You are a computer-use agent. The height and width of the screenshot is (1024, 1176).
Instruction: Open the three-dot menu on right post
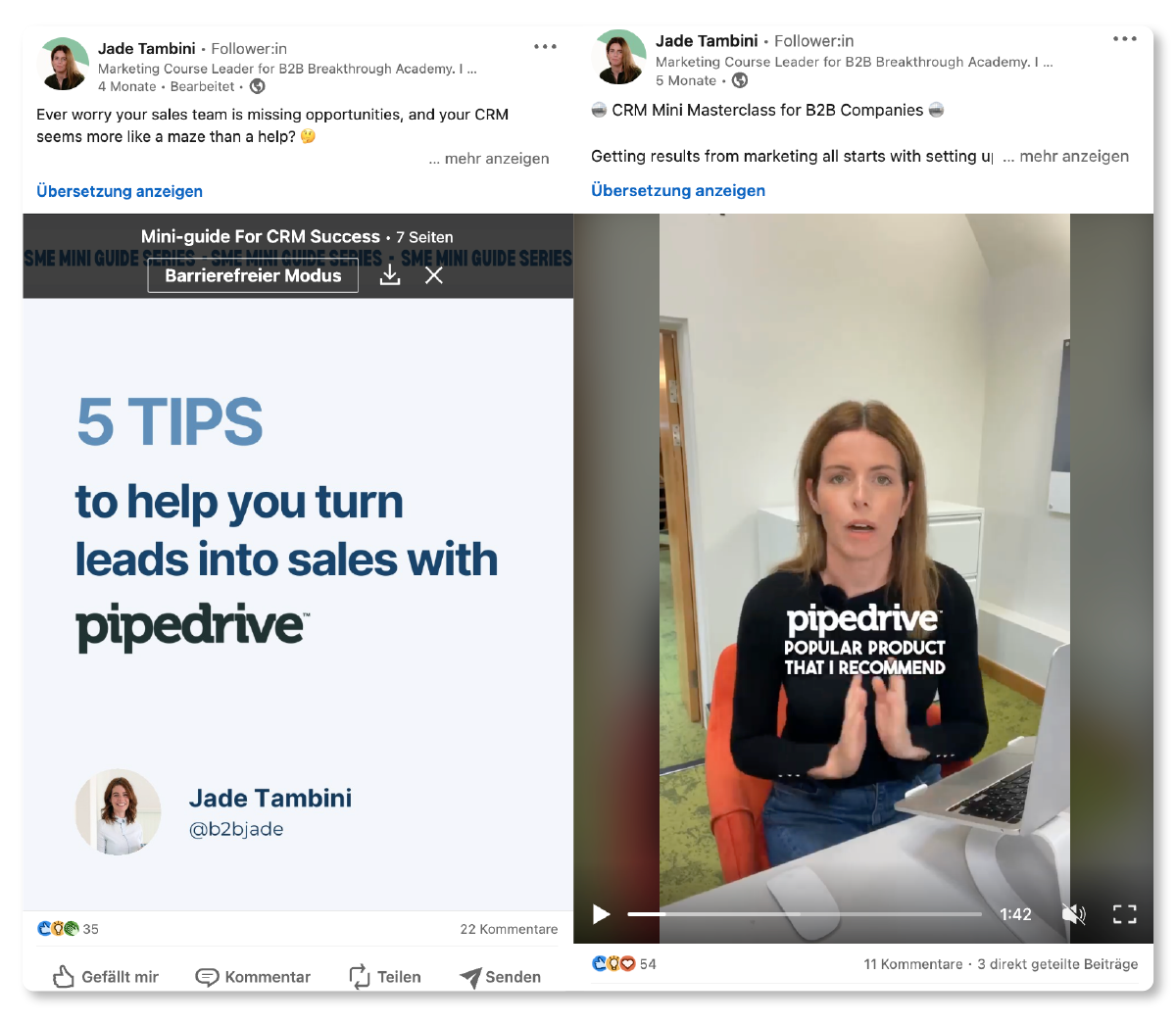click(1124, 39)
